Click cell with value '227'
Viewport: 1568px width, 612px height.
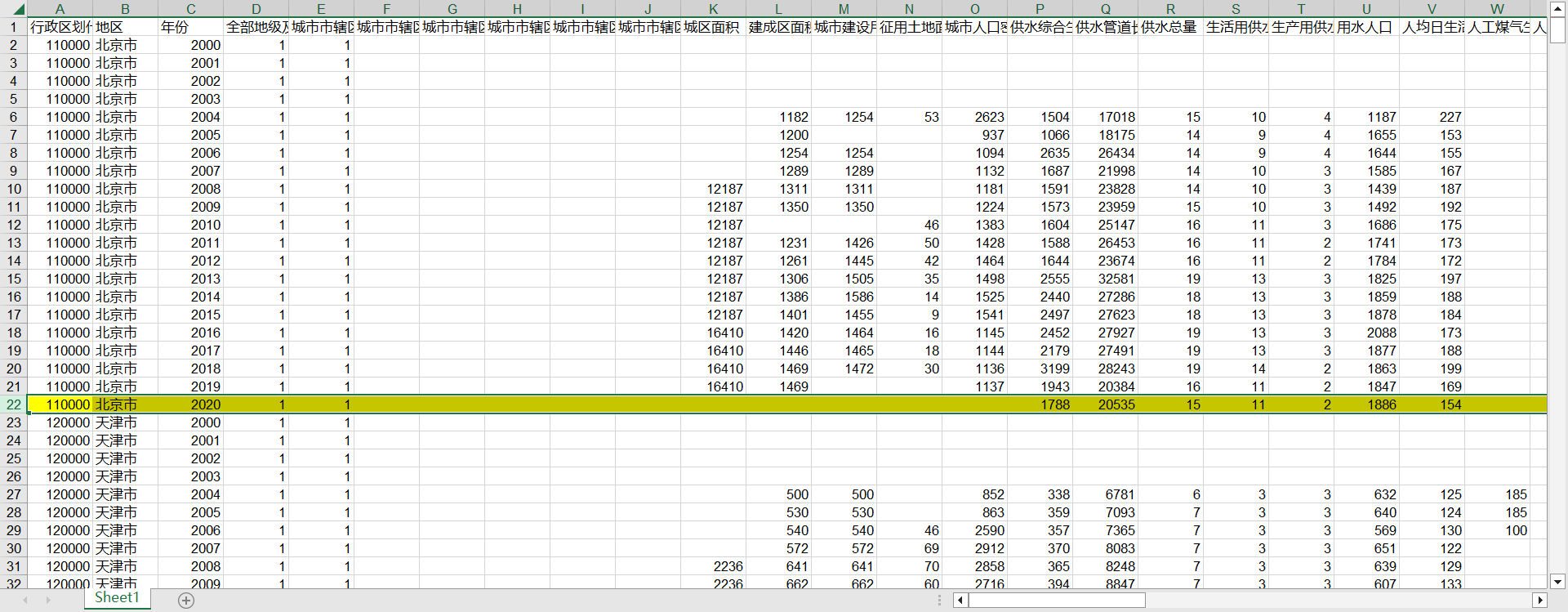pyautogui.click(x=1432, y=117)
